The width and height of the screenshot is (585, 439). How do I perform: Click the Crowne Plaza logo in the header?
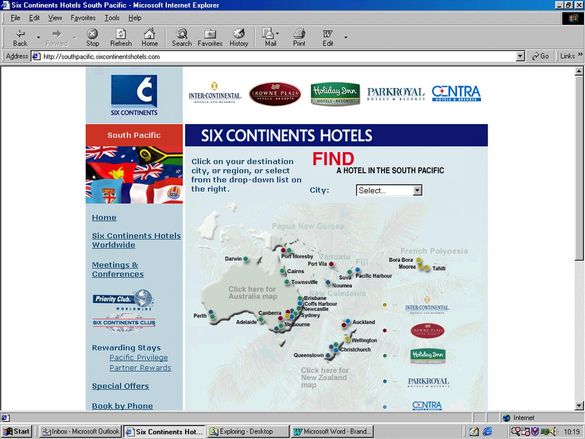point(275,94)
